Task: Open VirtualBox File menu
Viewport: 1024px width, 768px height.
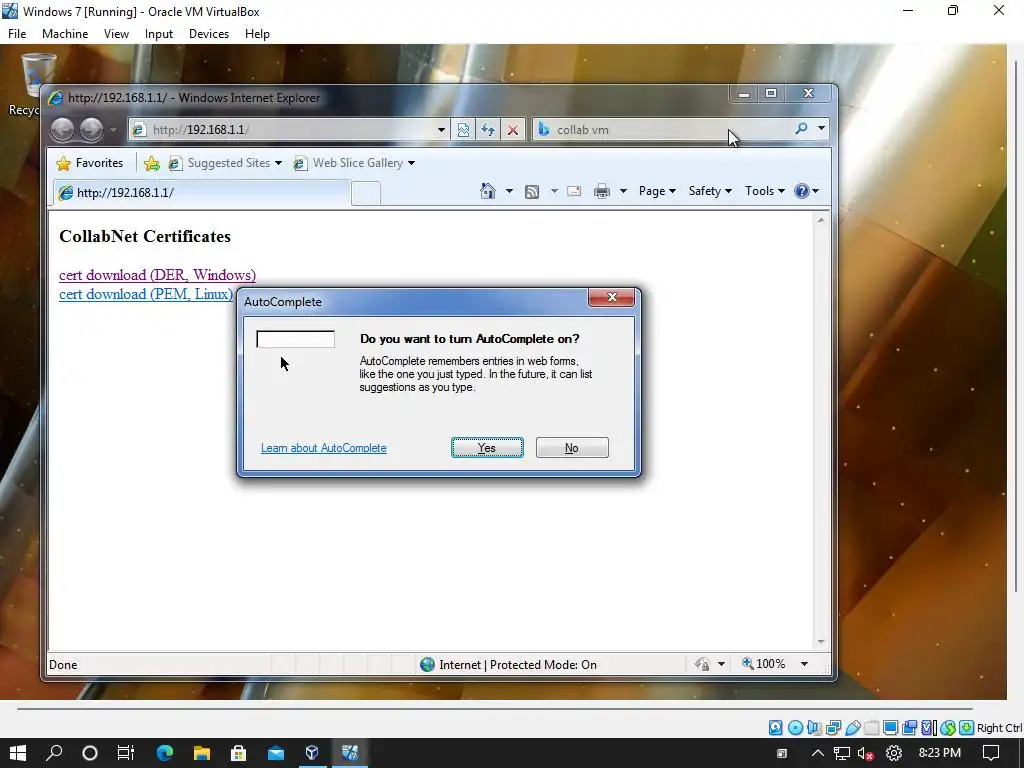Action: 17,34
